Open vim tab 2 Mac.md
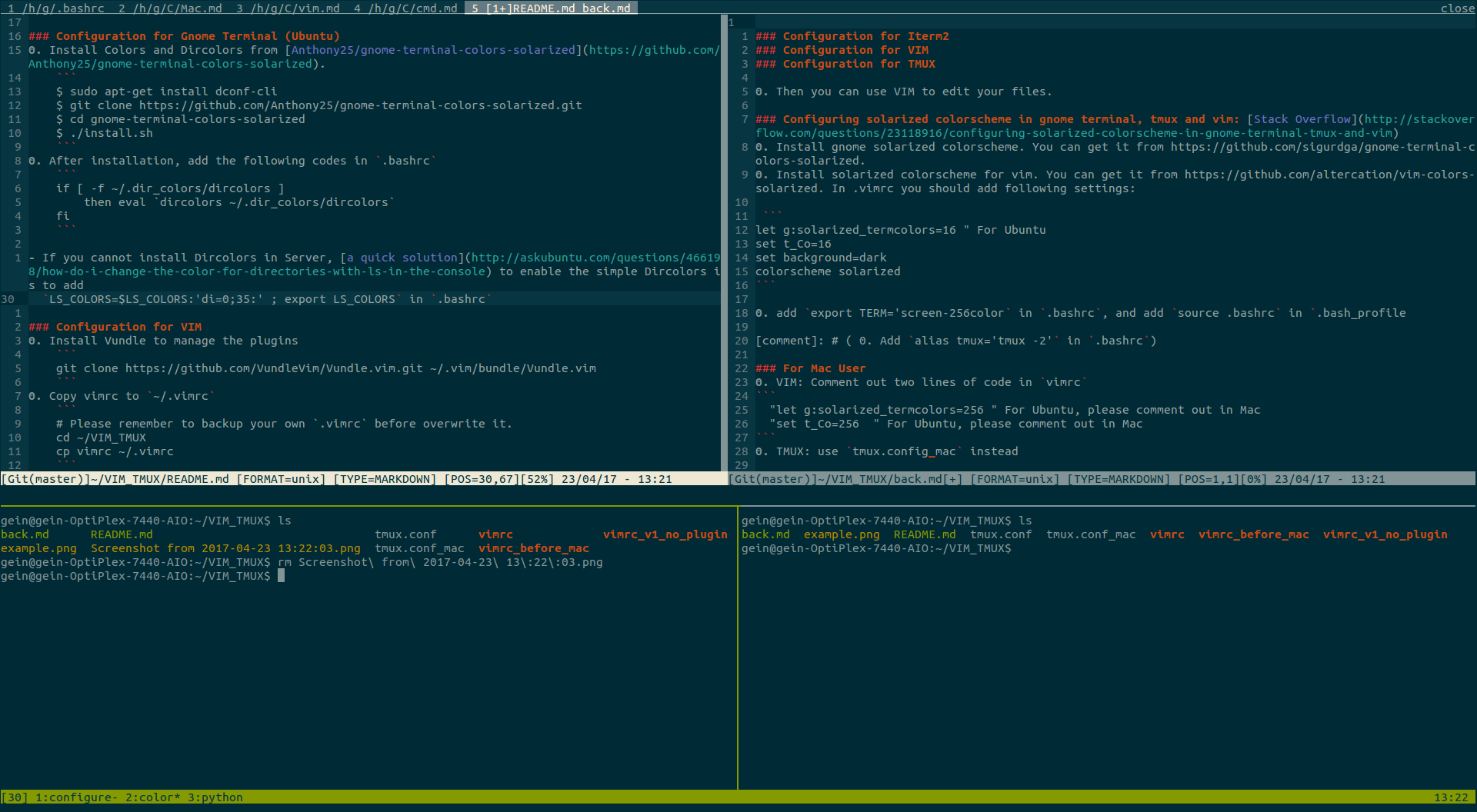This screenshot has width=1477, height=812. tap(170, 8)
